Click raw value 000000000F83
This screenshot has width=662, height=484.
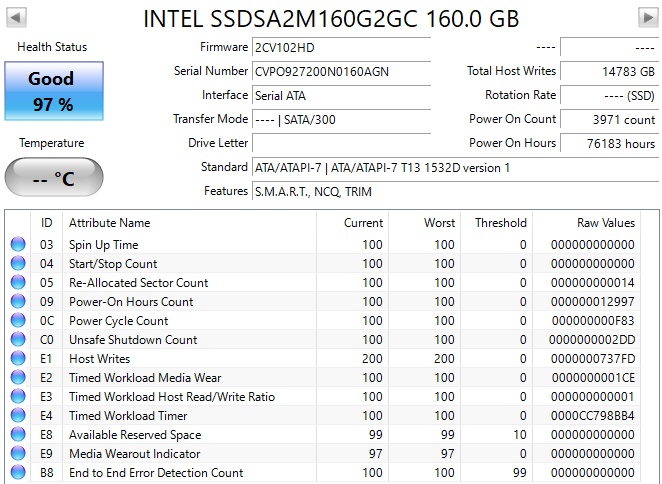(x=593, y=321)
